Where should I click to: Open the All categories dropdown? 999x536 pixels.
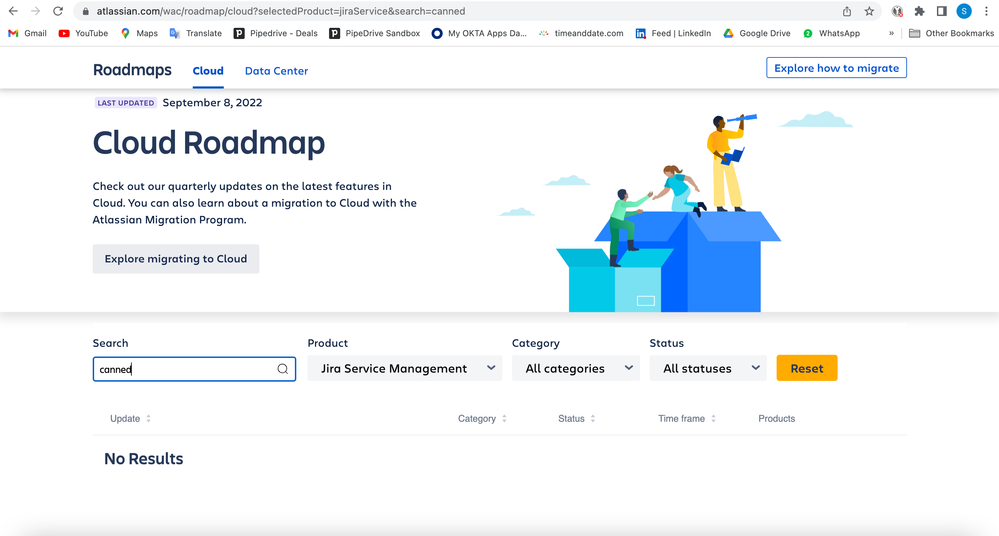pyautogui.click(x=576, y=368)
